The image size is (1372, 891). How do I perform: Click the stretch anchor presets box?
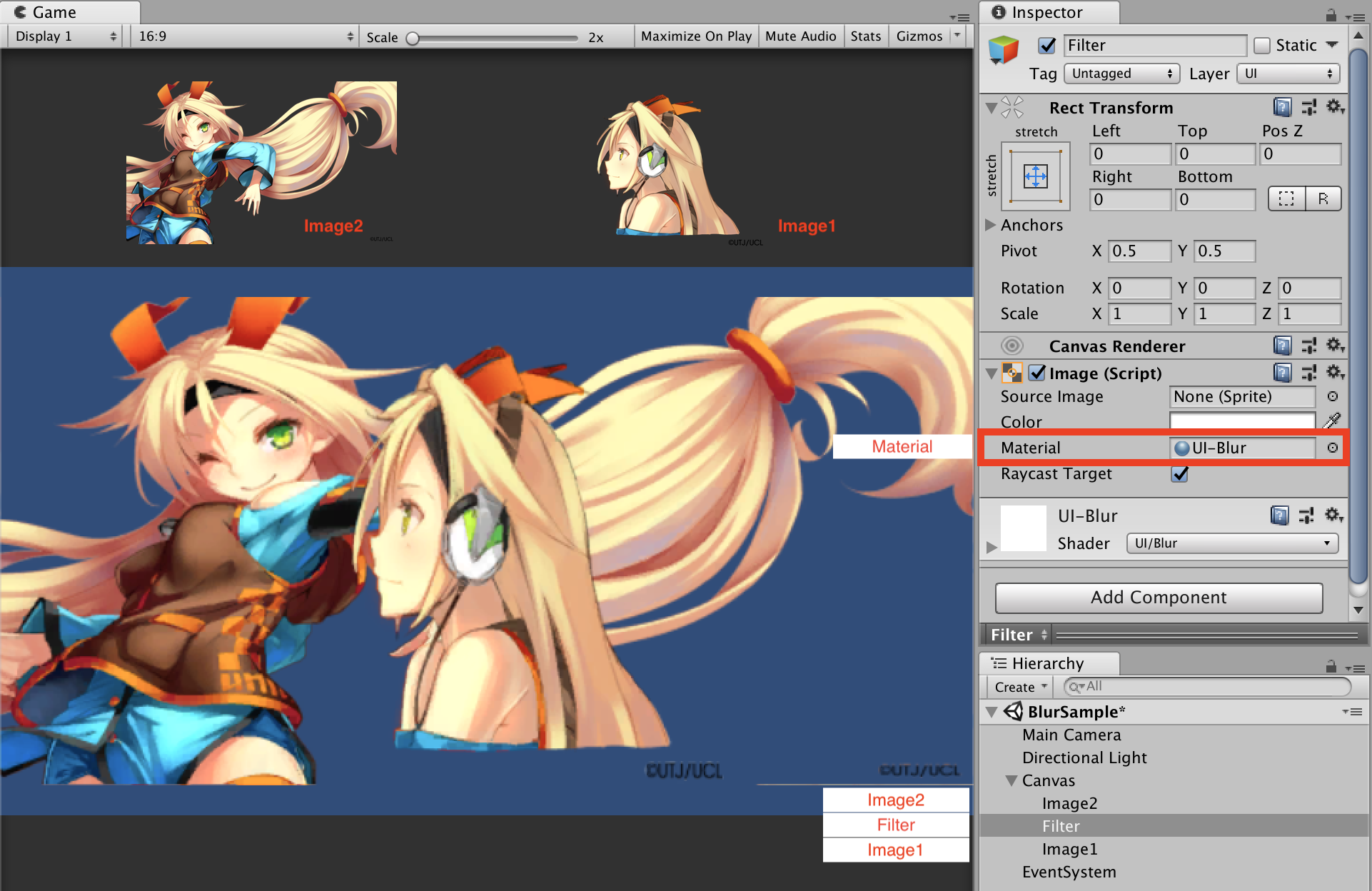point(1035,176)
